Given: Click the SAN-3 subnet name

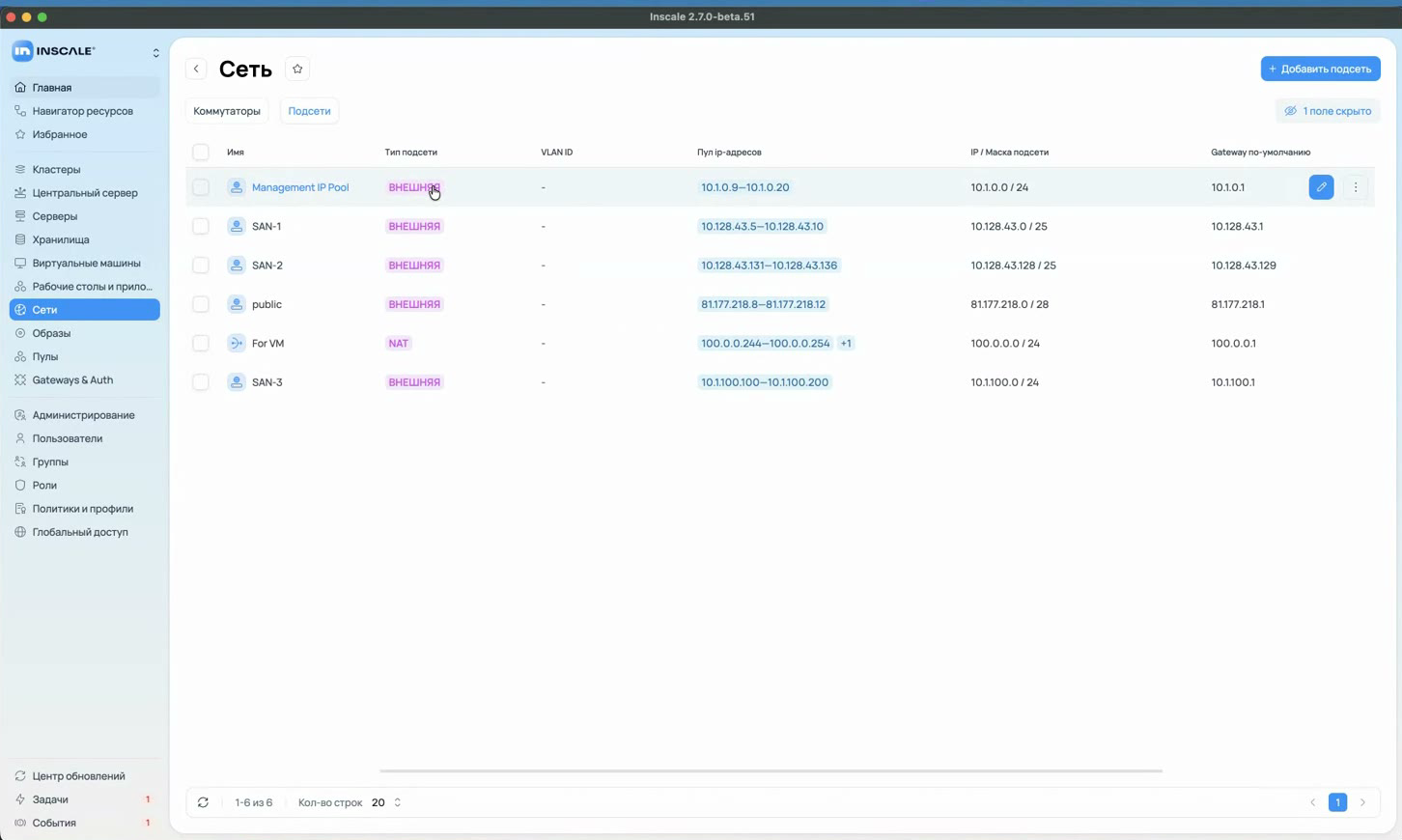Looking at the screenshot, I should pyautogui.click(x=267, y=382).
